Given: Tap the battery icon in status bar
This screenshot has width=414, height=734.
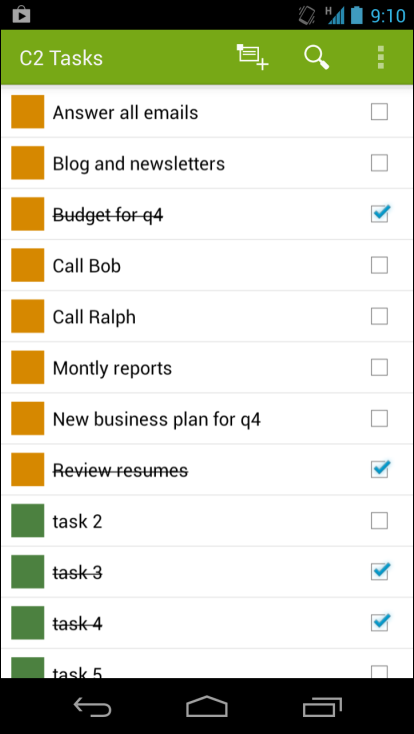Looking at the screenshot, I should click(357, 15).
